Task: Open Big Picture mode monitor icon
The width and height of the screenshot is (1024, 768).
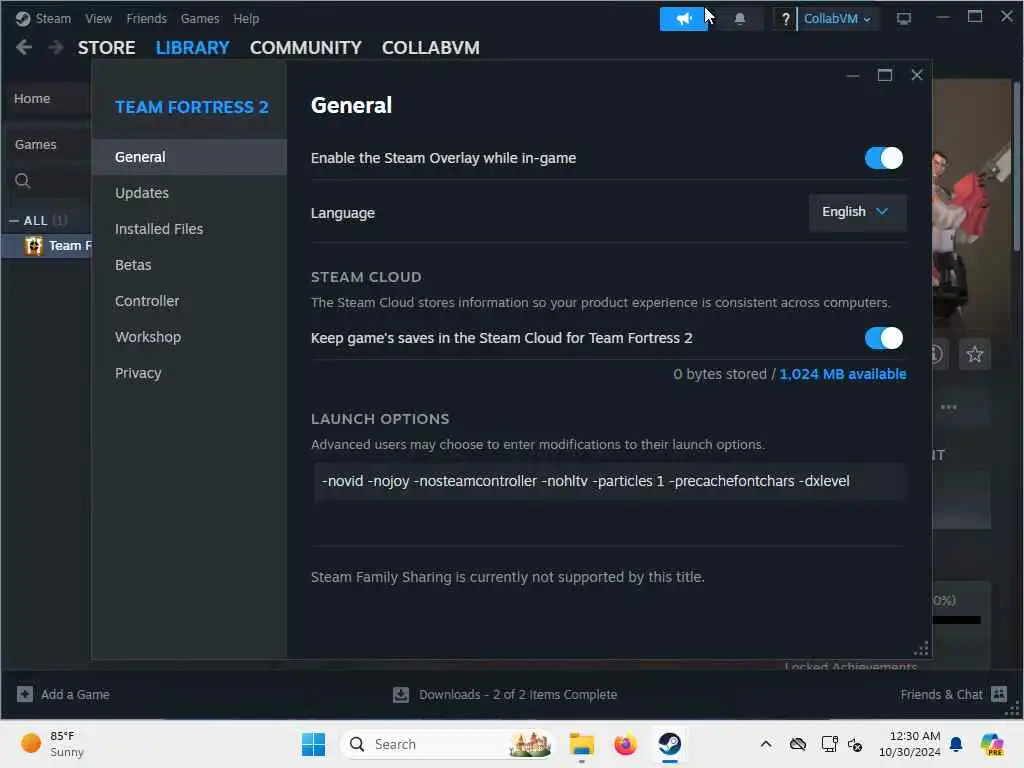Action: (904, 18)
